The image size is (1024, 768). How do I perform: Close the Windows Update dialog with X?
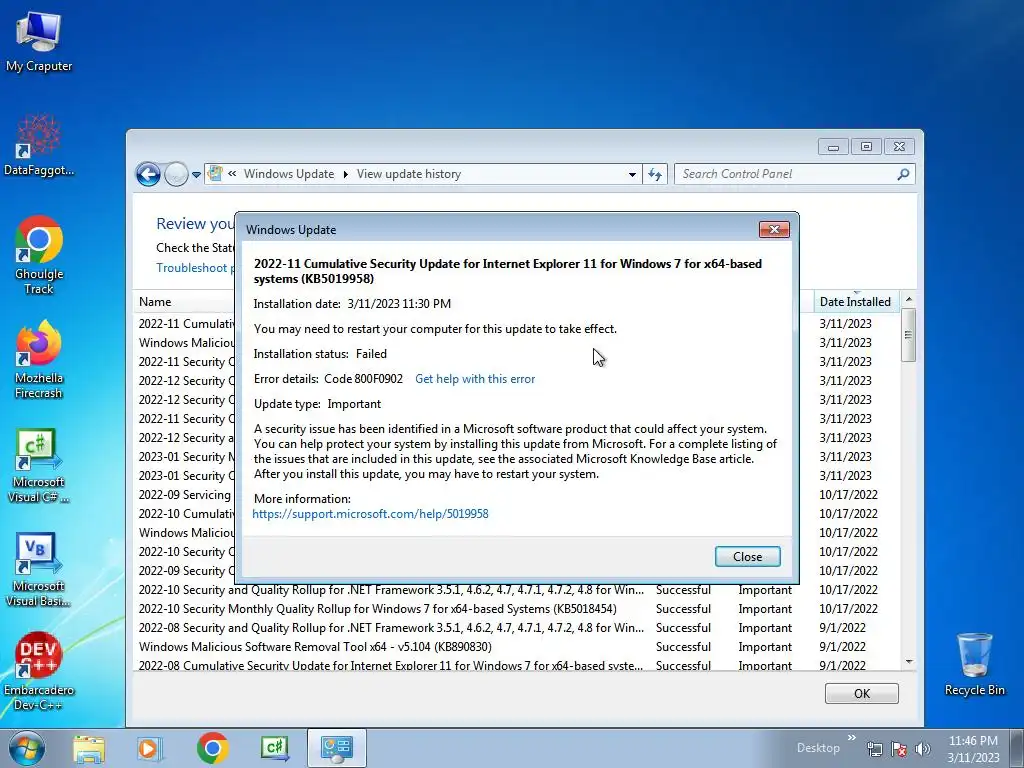click(x=774, y=229)
